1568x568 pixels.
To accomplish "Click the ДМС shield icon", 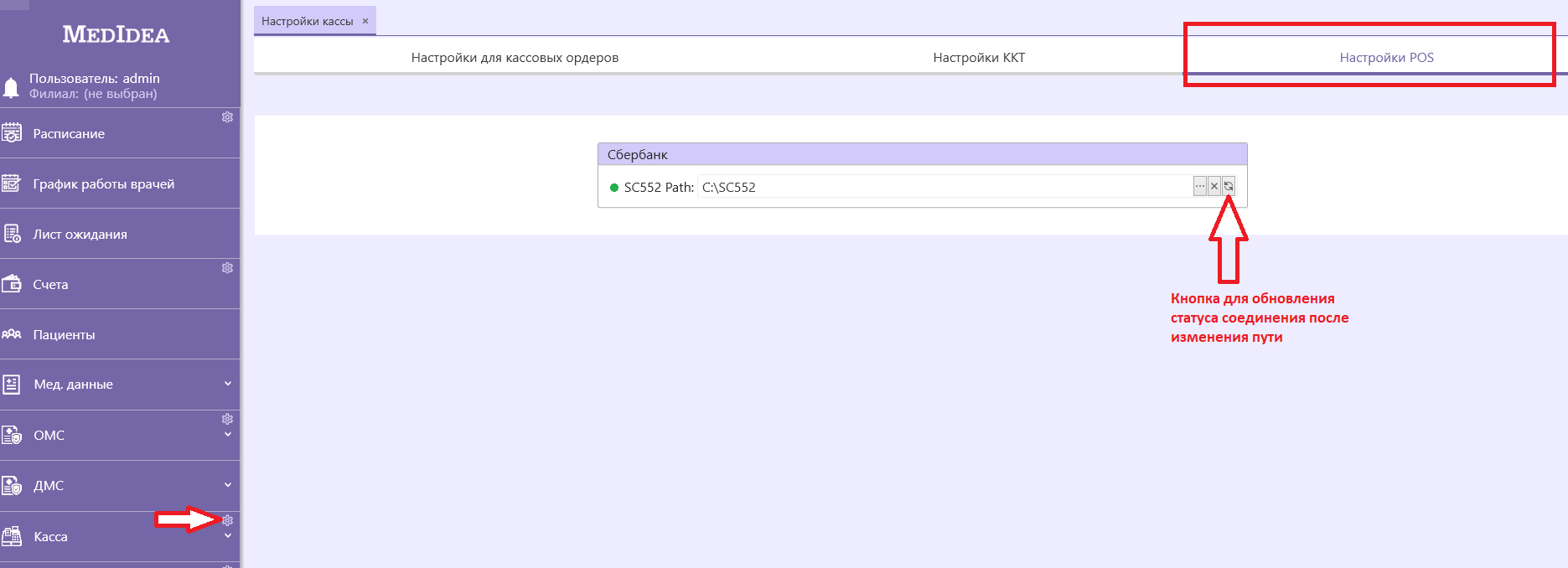I will 11,485.
